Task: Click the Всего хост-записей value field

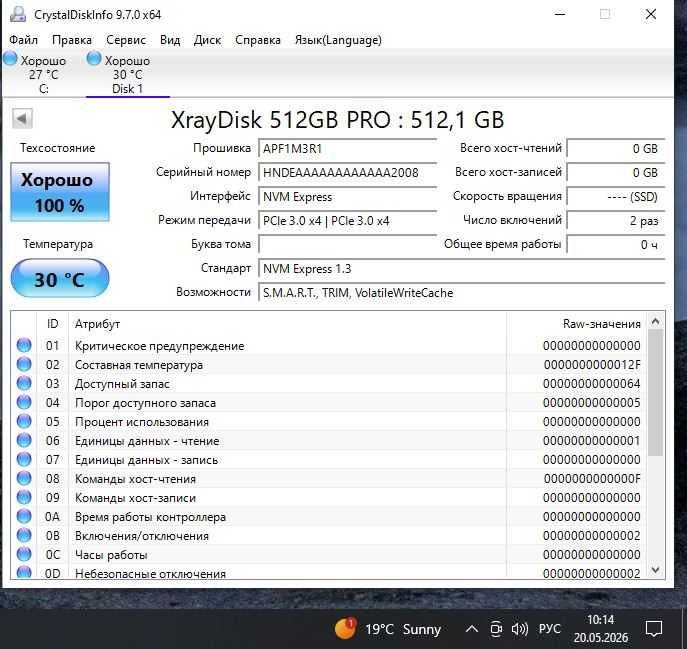Action: 616,173
